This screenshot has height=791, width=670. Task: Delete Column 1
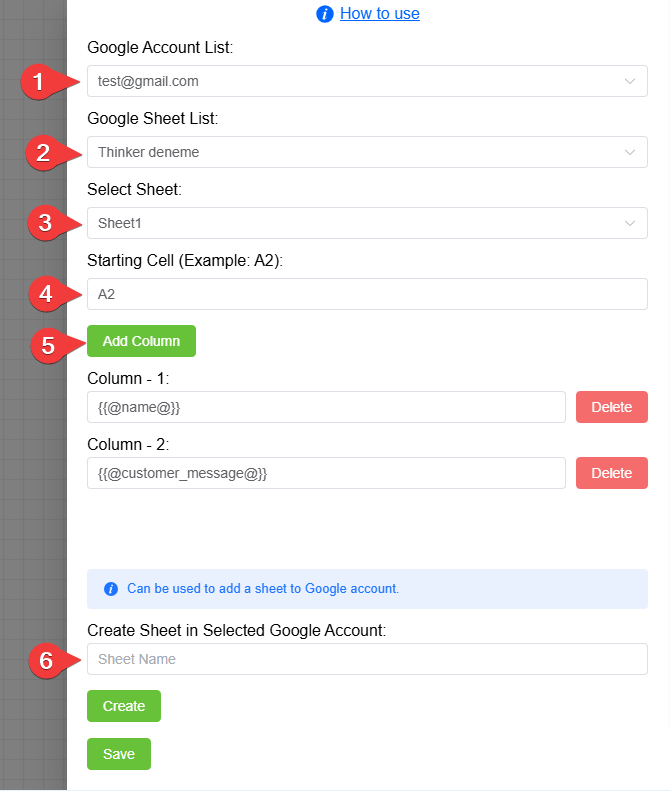611,407
